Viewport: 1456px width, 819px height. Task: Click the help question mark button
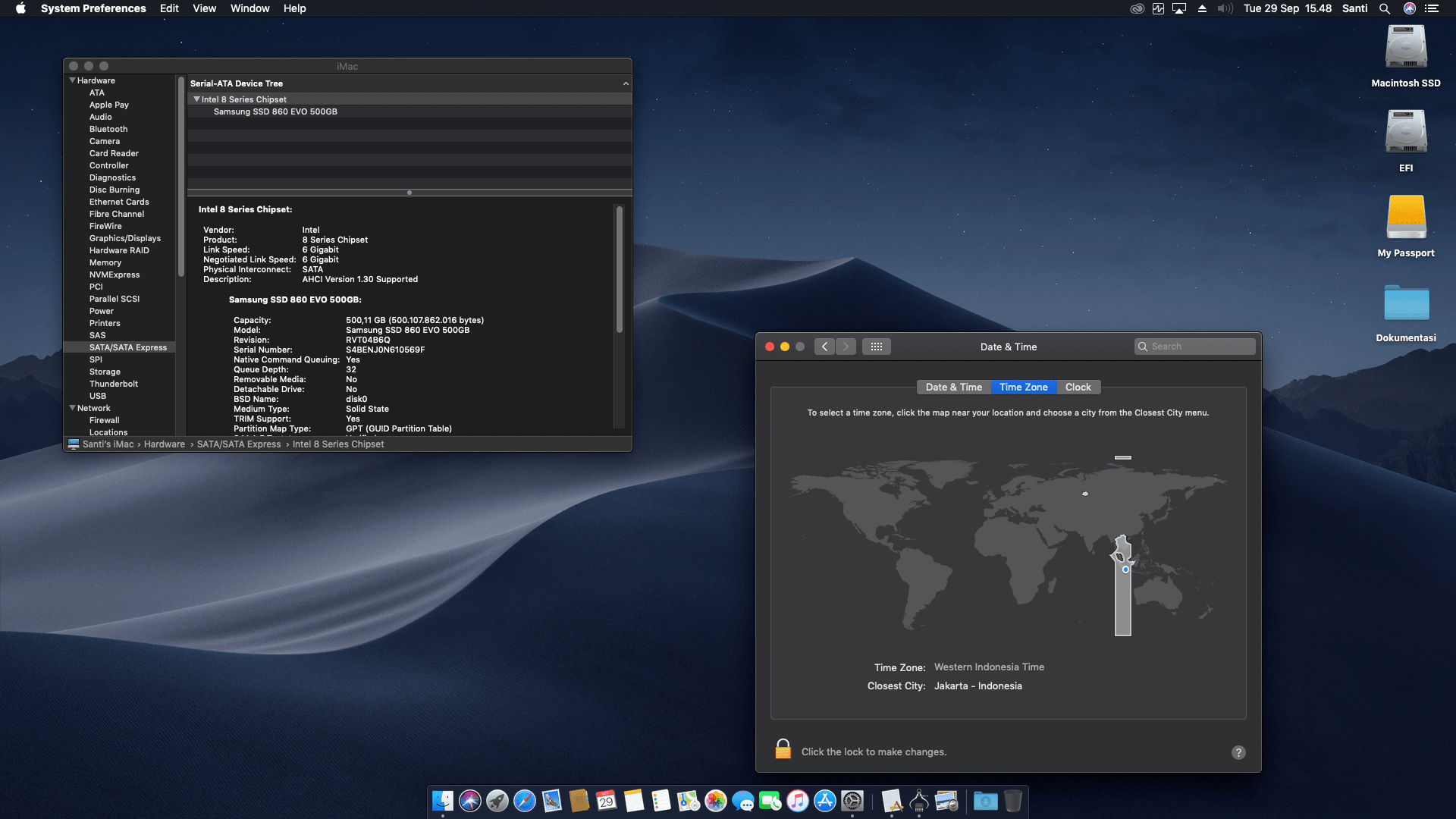[x=1238, y=752]
